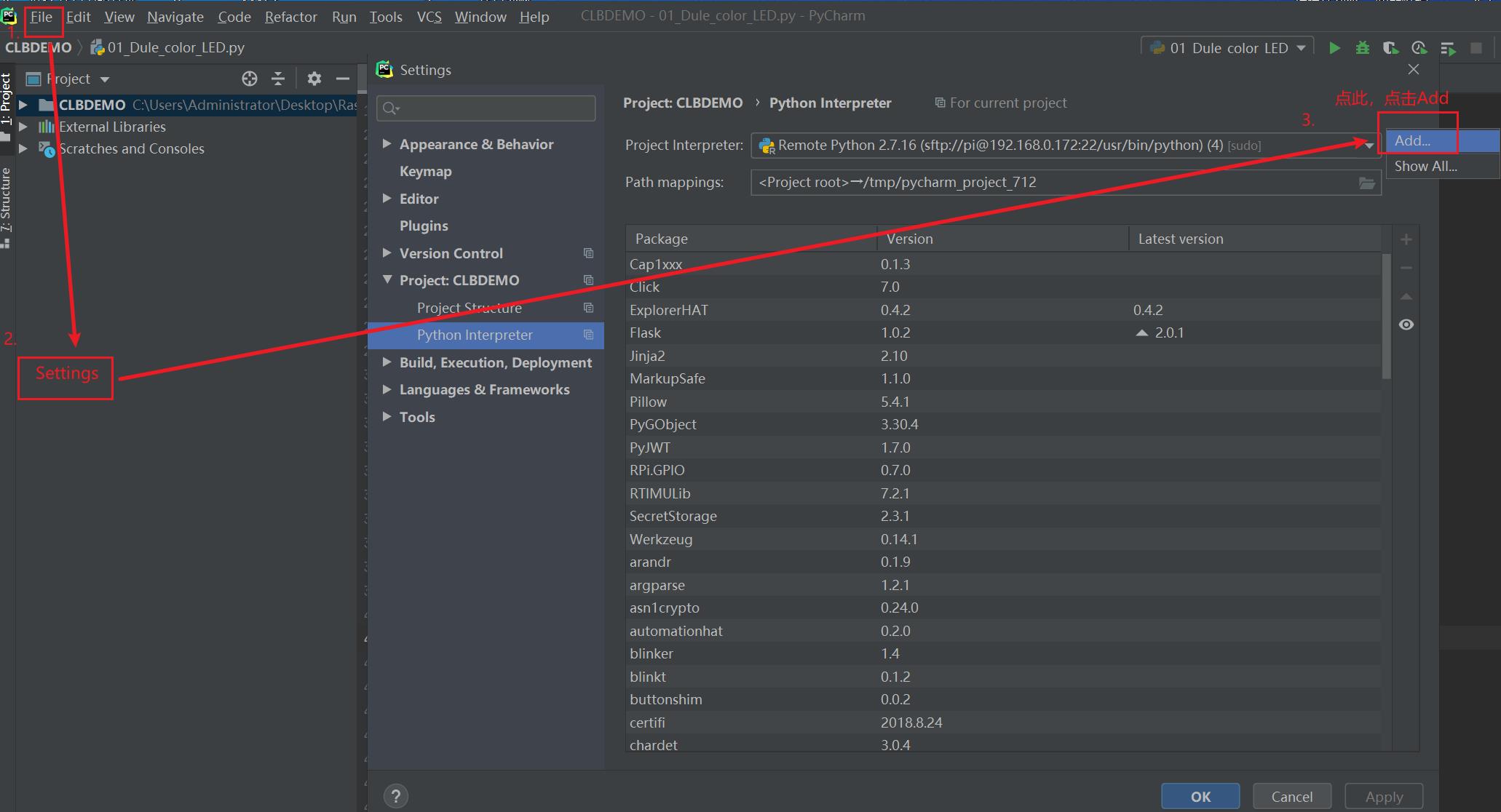Click copy icon beside Project: CLBDEMO
The height and width of the screenshot is (812, 1501).
click(588, 280)
